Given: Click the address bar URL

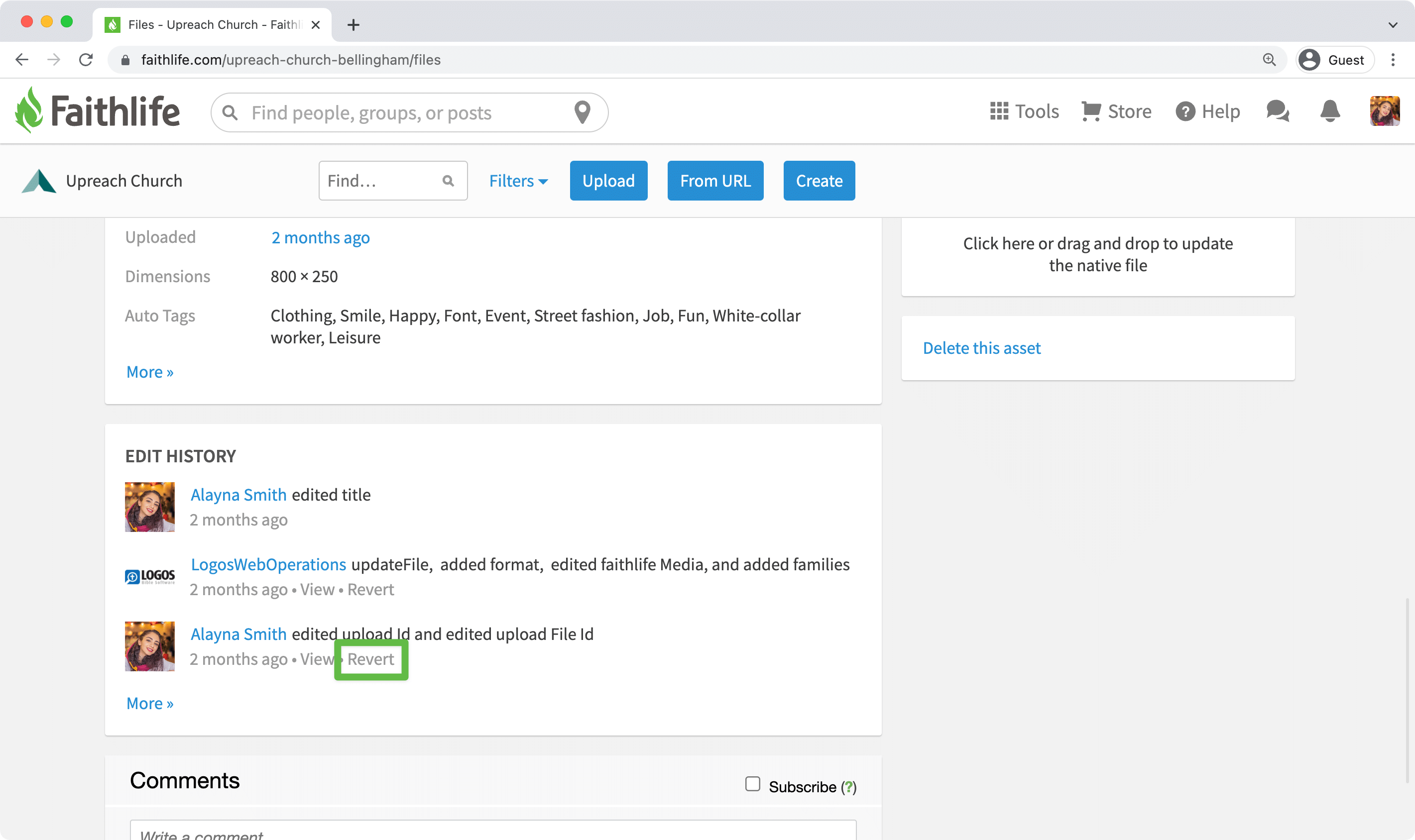Looking at the screenshot, I should [x=291, y=60].
